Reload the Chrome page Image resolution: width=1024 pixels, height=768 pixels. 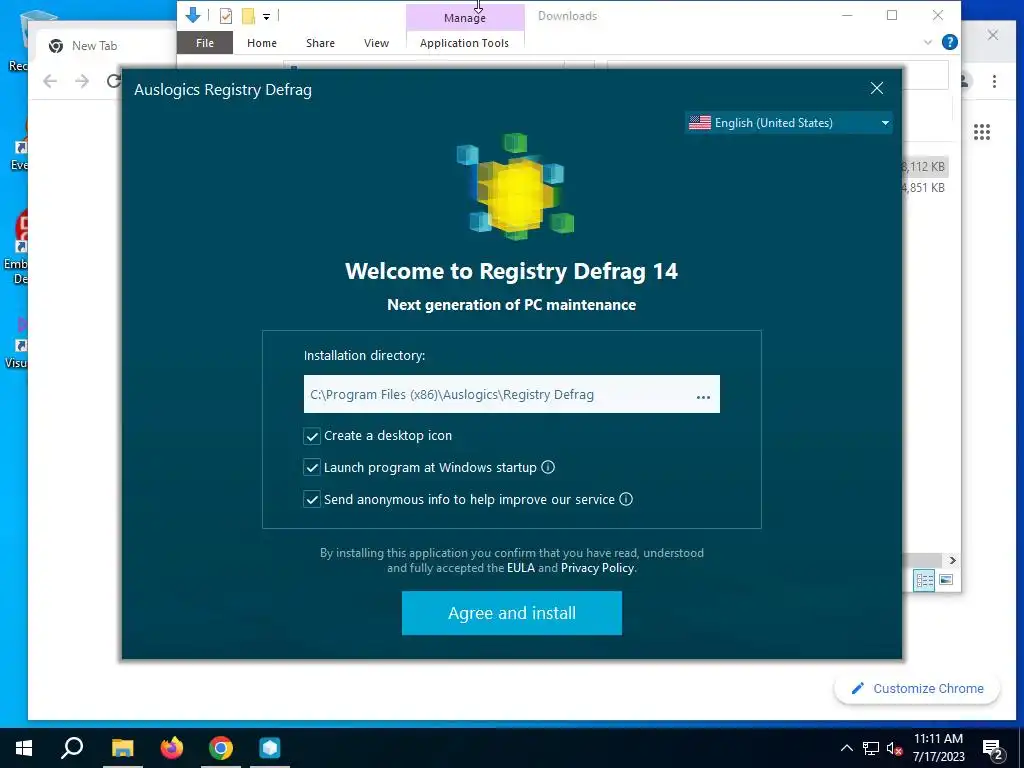click(114, 81)
